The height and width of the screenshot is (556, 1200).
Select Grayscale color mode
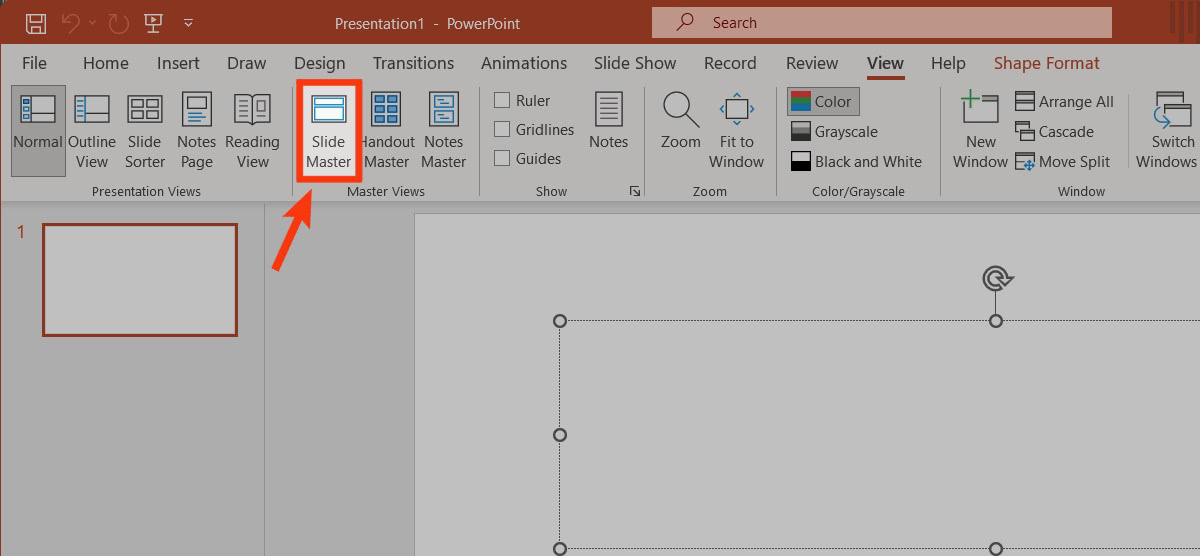tap(834, 131)
